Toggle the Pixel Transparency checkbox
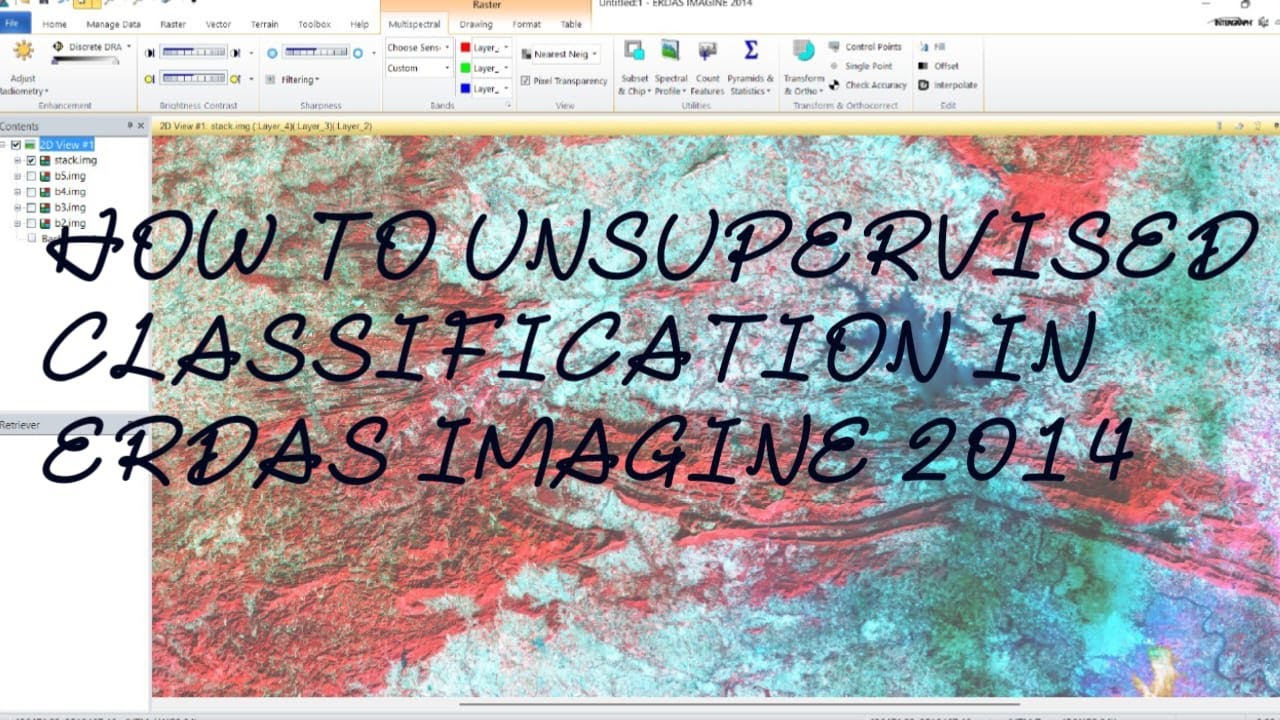 pyautogui.click(x=525, y=81)
